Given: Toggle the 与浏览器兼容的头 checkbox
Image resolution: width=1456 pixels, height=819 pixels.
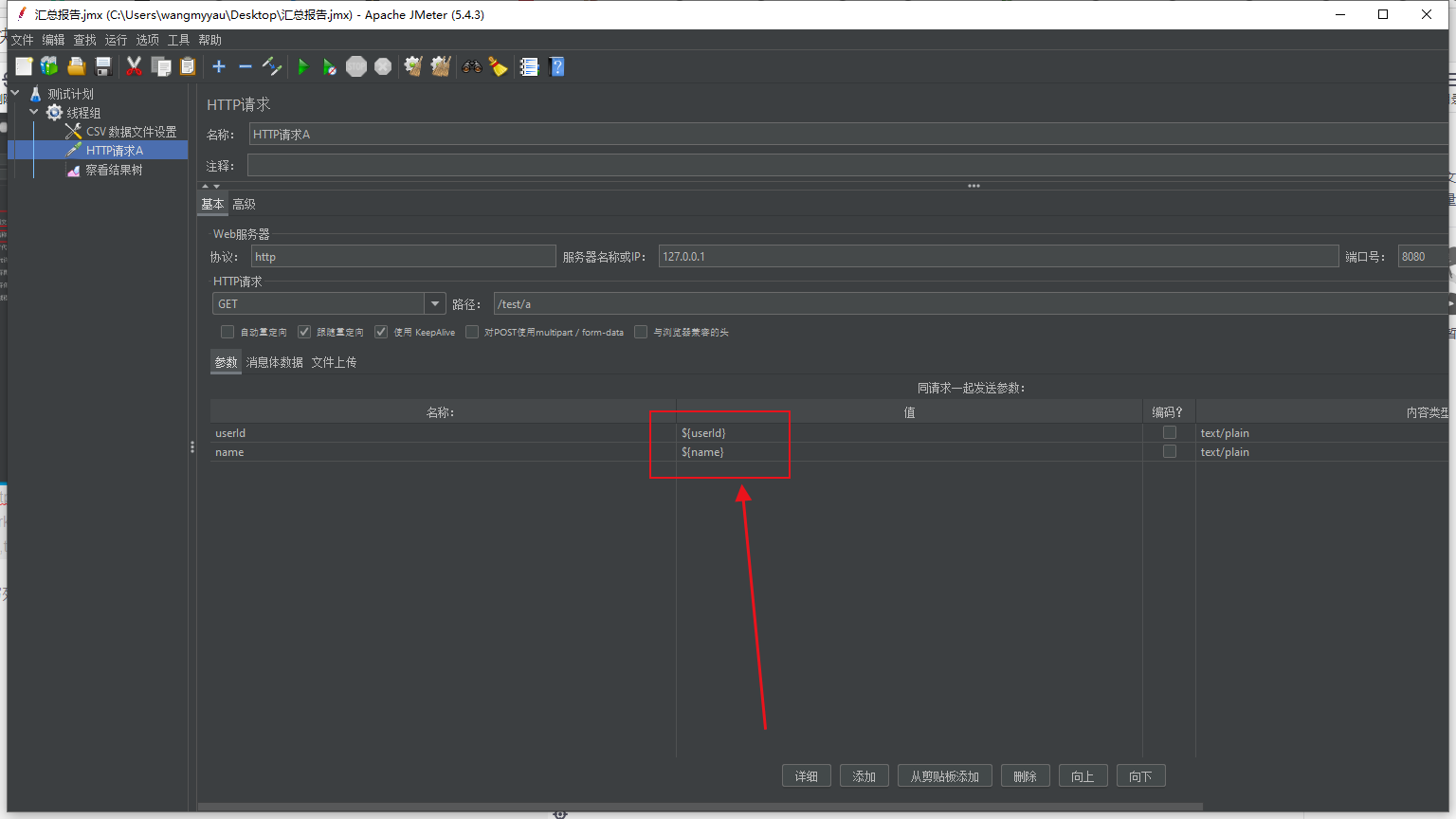Looking at the screenshot, I should click(x=641, y=332).
